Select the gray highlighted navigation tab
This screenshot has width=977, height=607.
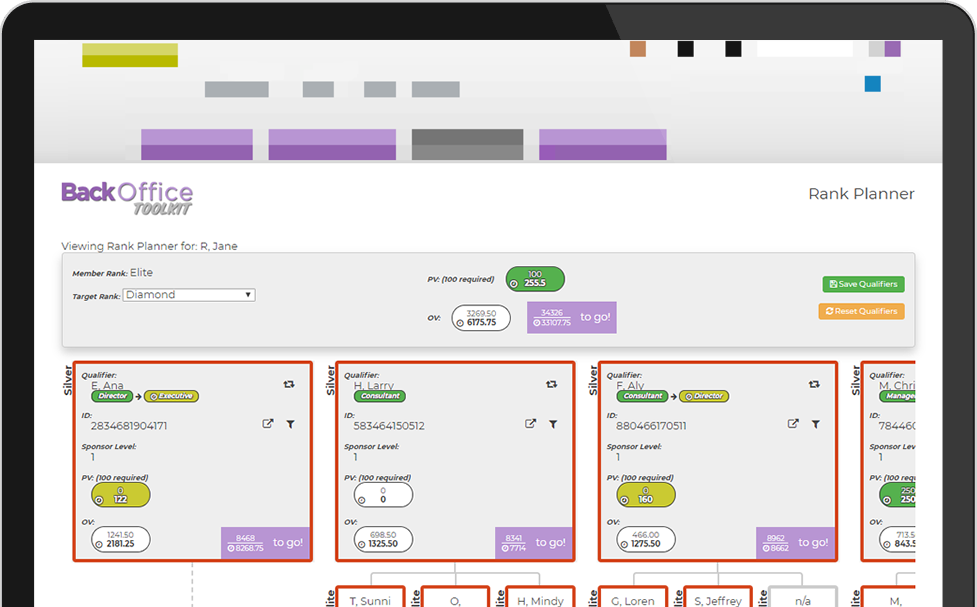tap(467, 145)
